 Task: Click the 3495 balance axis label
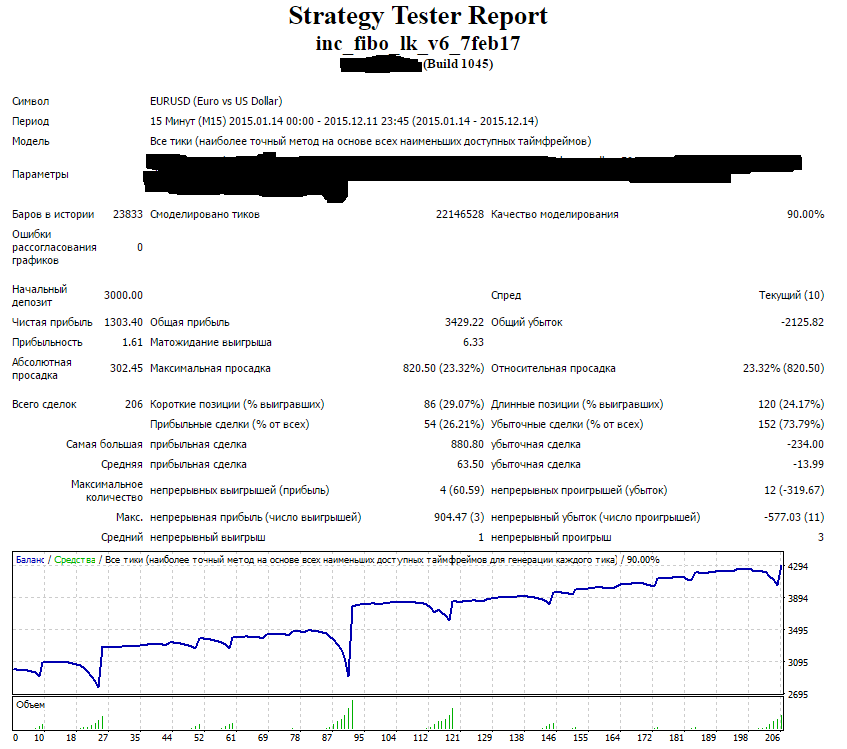click(798, 631)
